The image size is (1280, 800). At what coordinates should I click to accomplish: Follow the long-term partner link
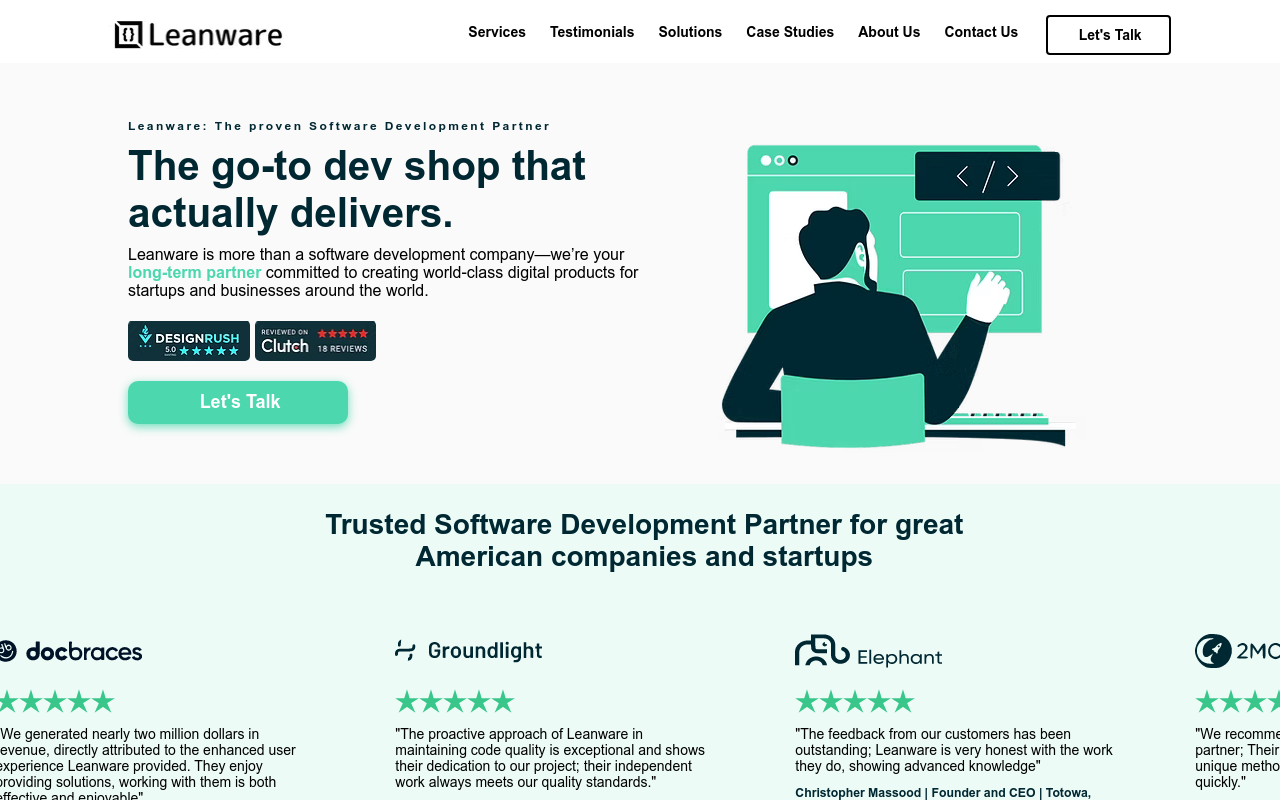click(194, 272)
